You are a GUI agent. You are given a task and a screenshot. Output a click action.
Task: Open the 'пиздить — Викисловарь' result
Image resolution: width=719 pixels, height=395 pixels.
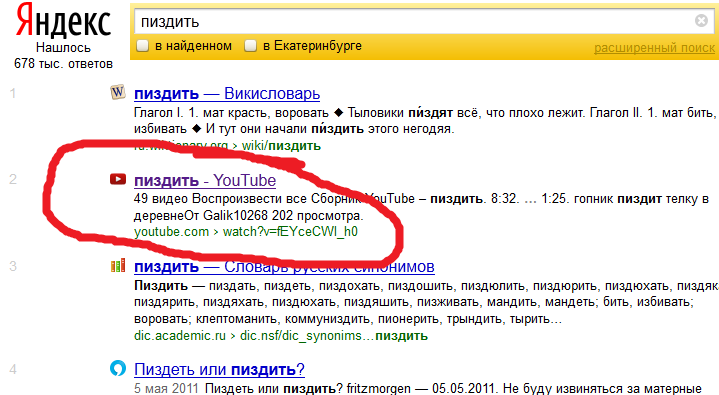pos(227,94)
